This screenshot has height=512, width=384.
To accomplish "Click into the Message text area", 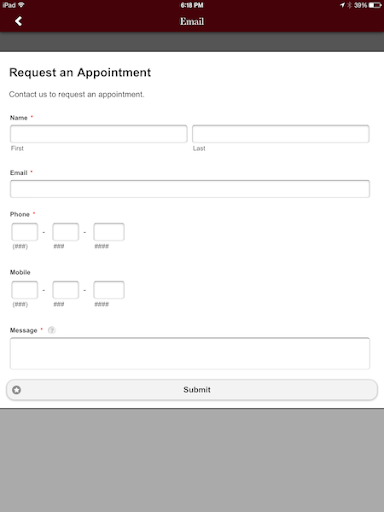I will coord(190,353).
